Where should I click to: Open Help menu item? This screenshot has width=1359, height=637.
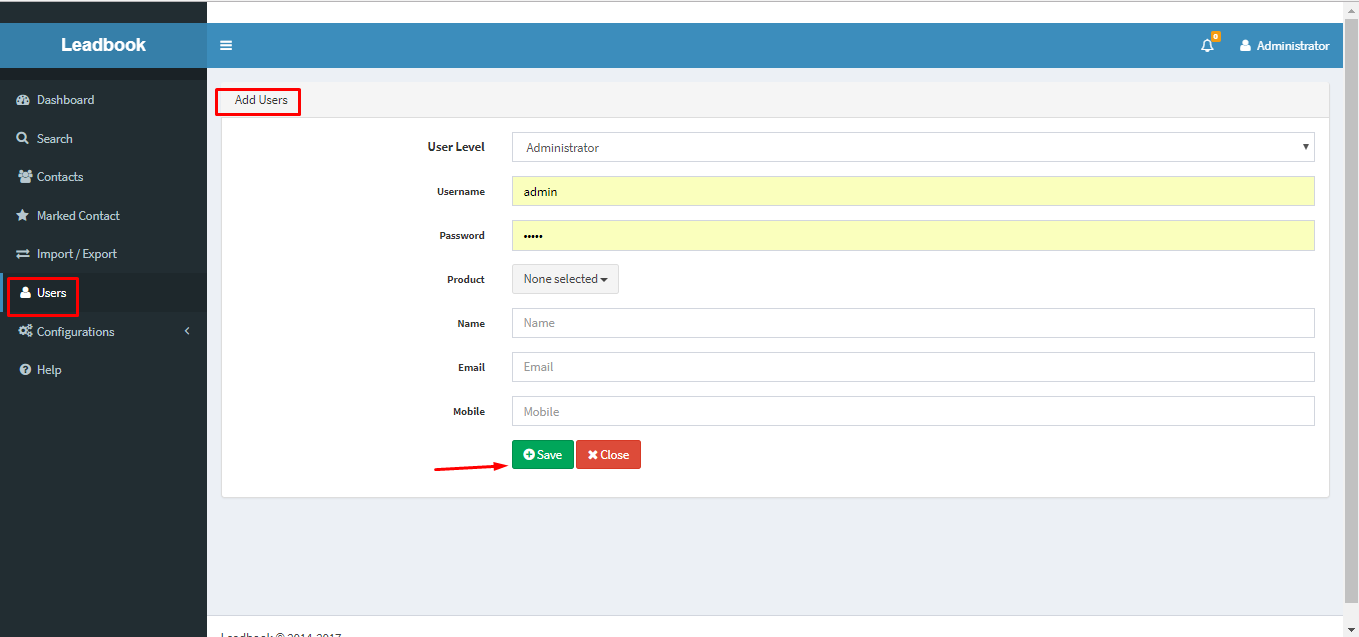tap(103, 370)
